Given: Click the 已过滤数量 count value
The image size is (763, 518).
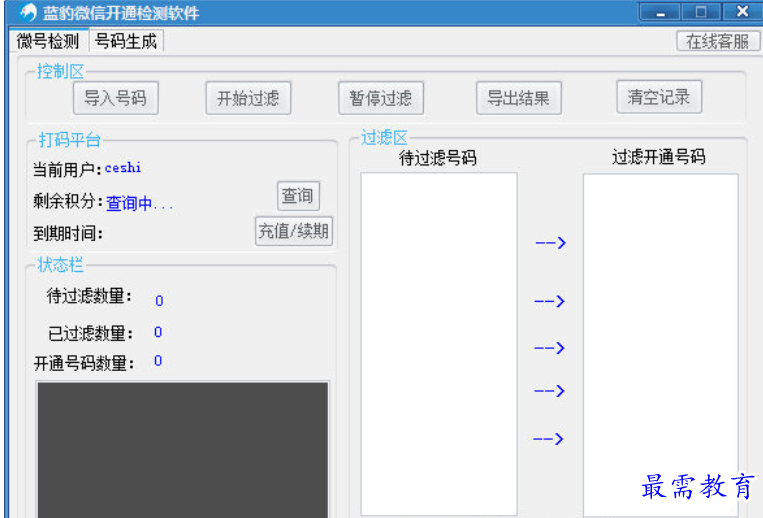Looking at the screenshot, I should pyautogui.click(x=158, y=332).
